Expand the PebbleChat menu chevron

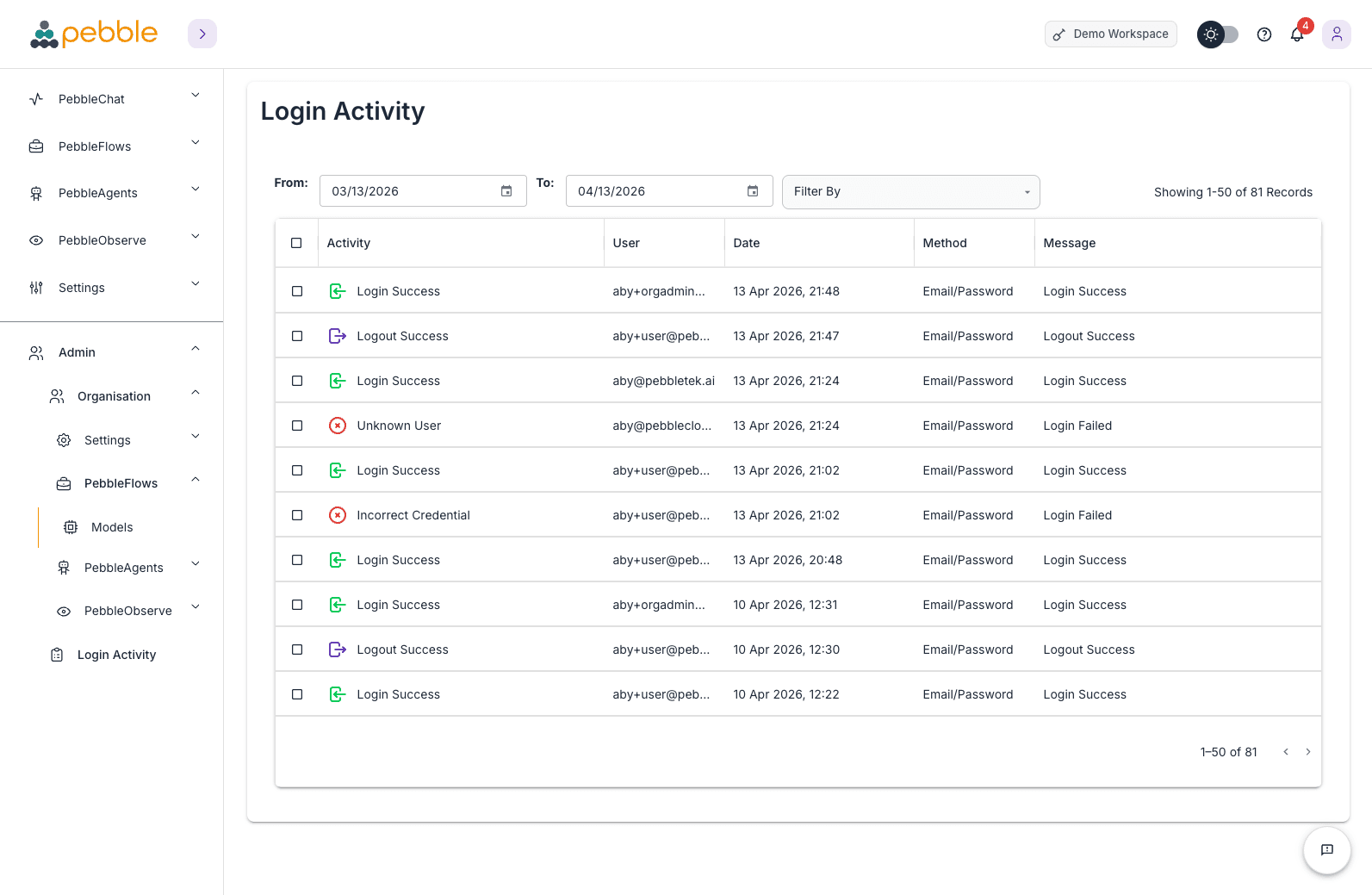point(196,96)
